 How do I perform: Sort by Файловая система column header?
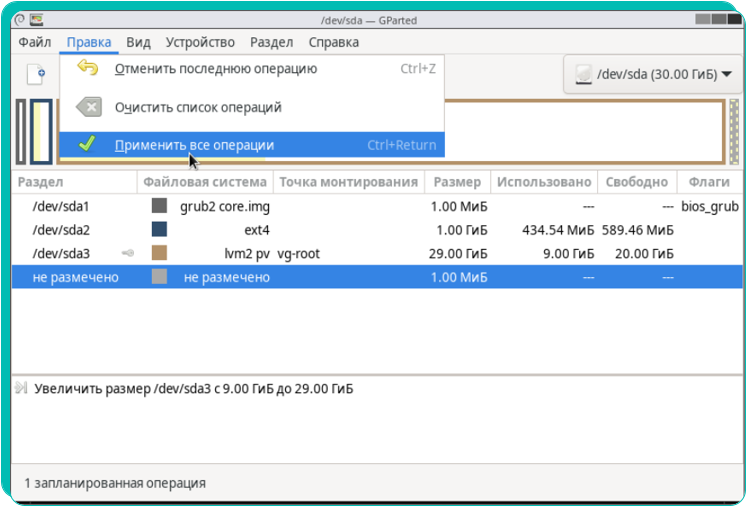(x=205, y=182)
